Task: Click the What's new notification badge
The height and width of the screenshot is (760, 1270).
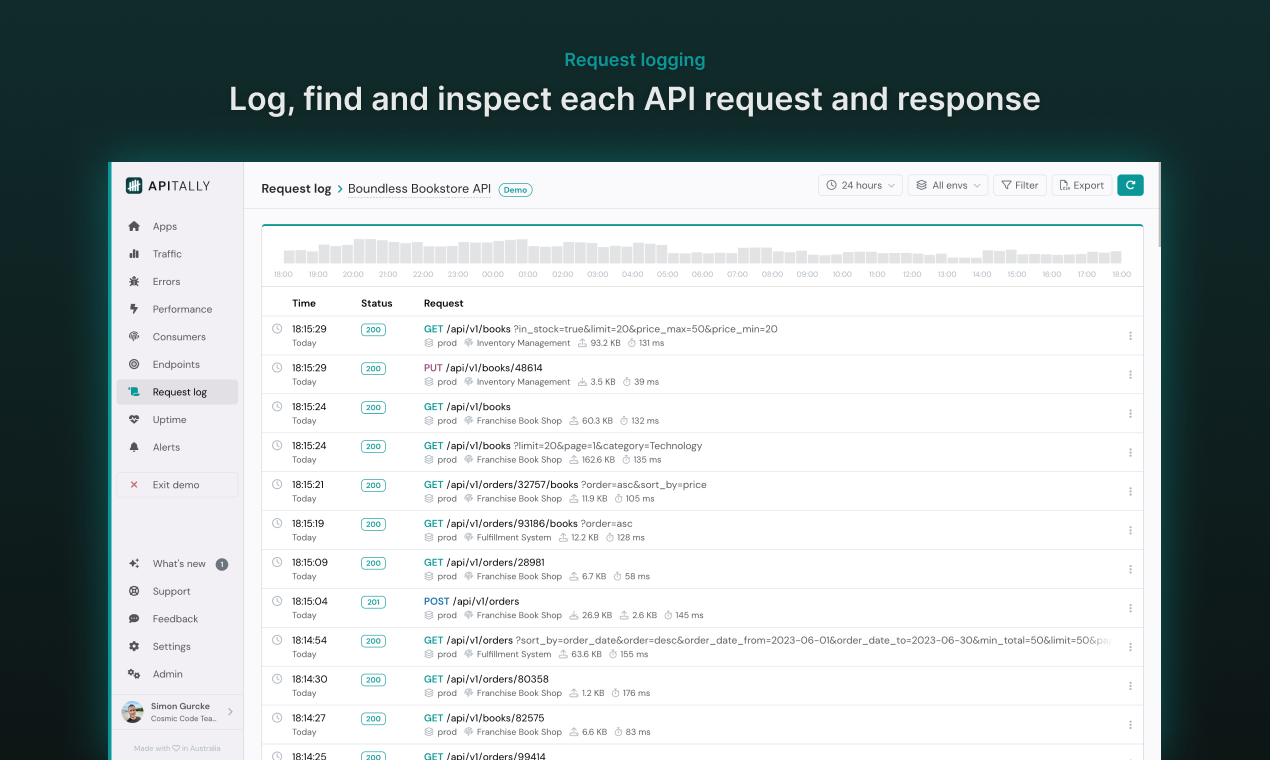Action: [x=222, y=564]
